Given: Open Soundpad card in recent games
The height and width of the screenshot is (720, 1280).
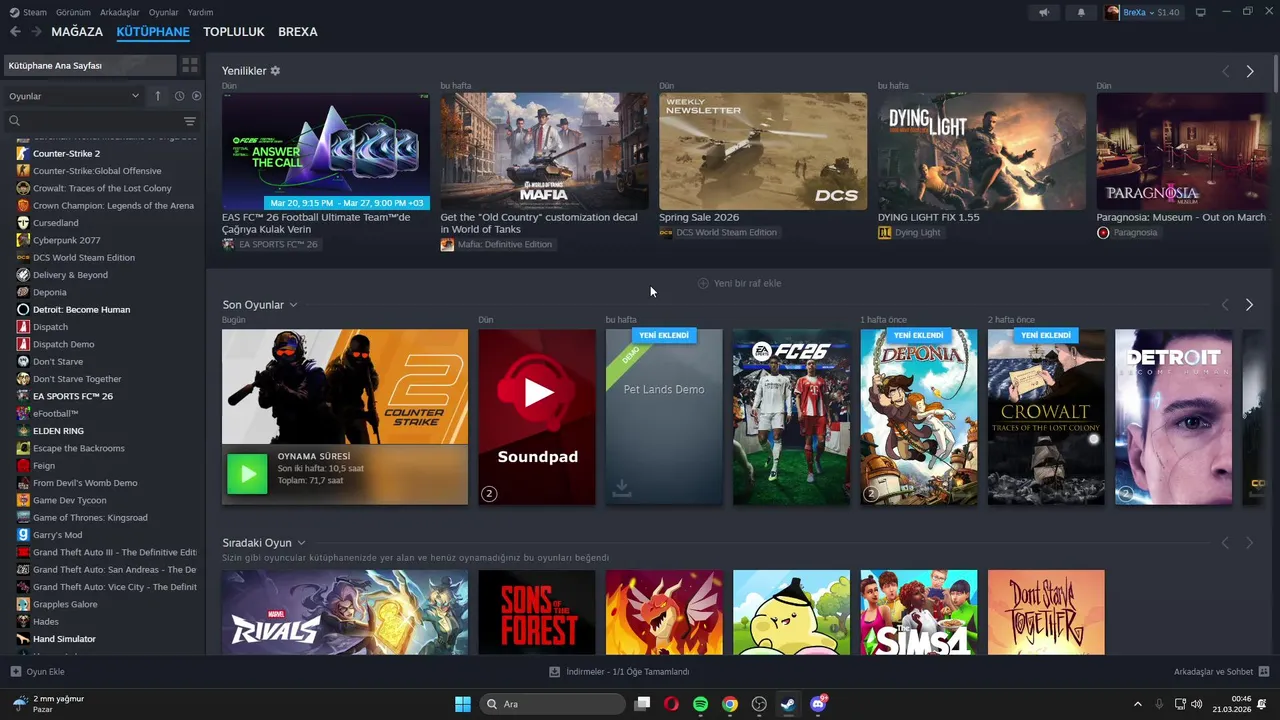Looking at the screenshot, I should [537, 417].
